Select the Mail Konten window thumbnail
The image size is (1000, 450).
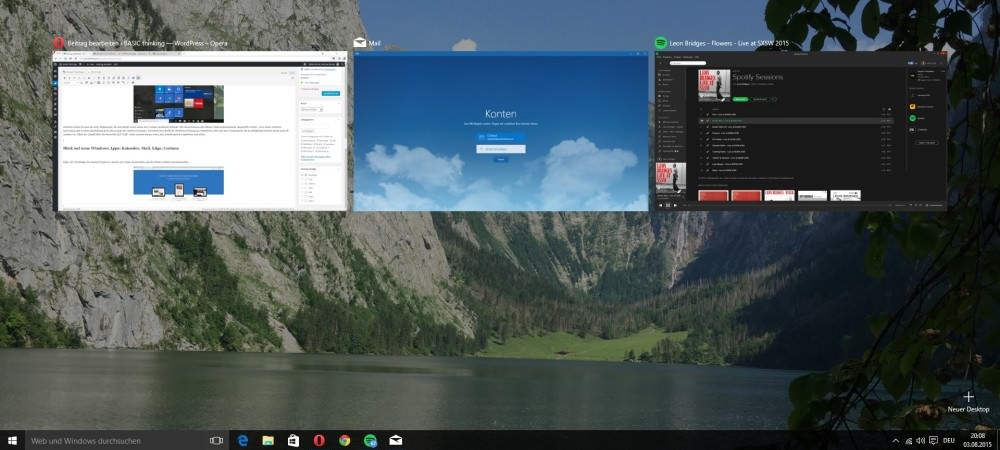(500, 131)
